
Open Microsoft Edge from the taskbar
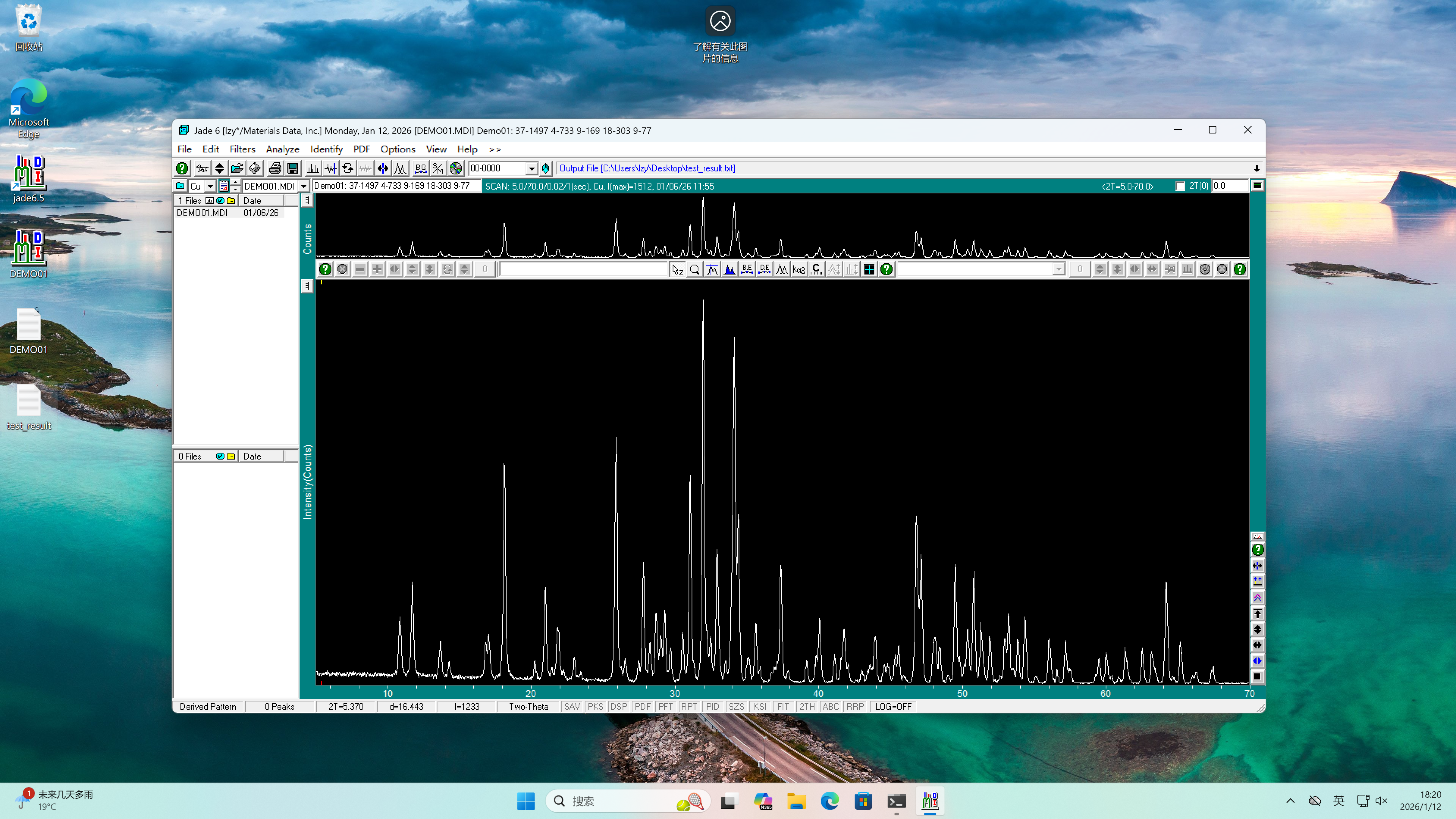click(829, 801)
